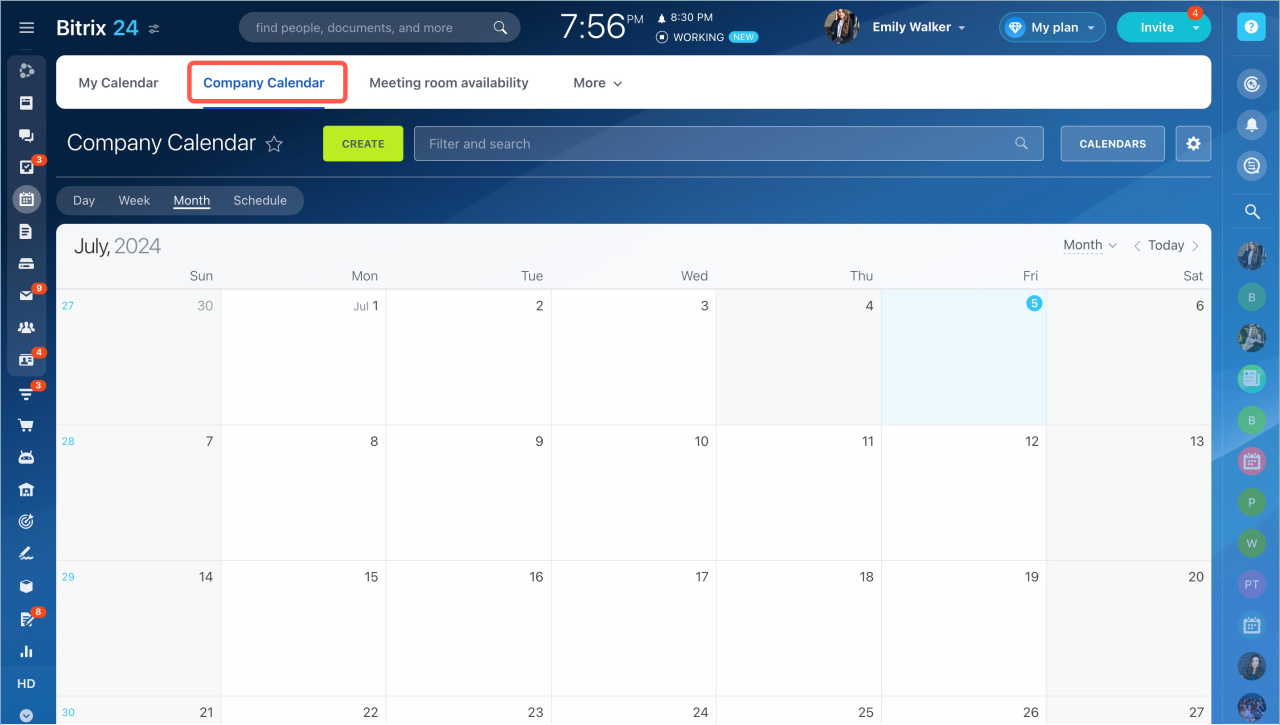Image resolution: width=1280 pixels, height=725 pixels.
Task: Click the Webmail envelope icon in sidebar
Action: 27,296
